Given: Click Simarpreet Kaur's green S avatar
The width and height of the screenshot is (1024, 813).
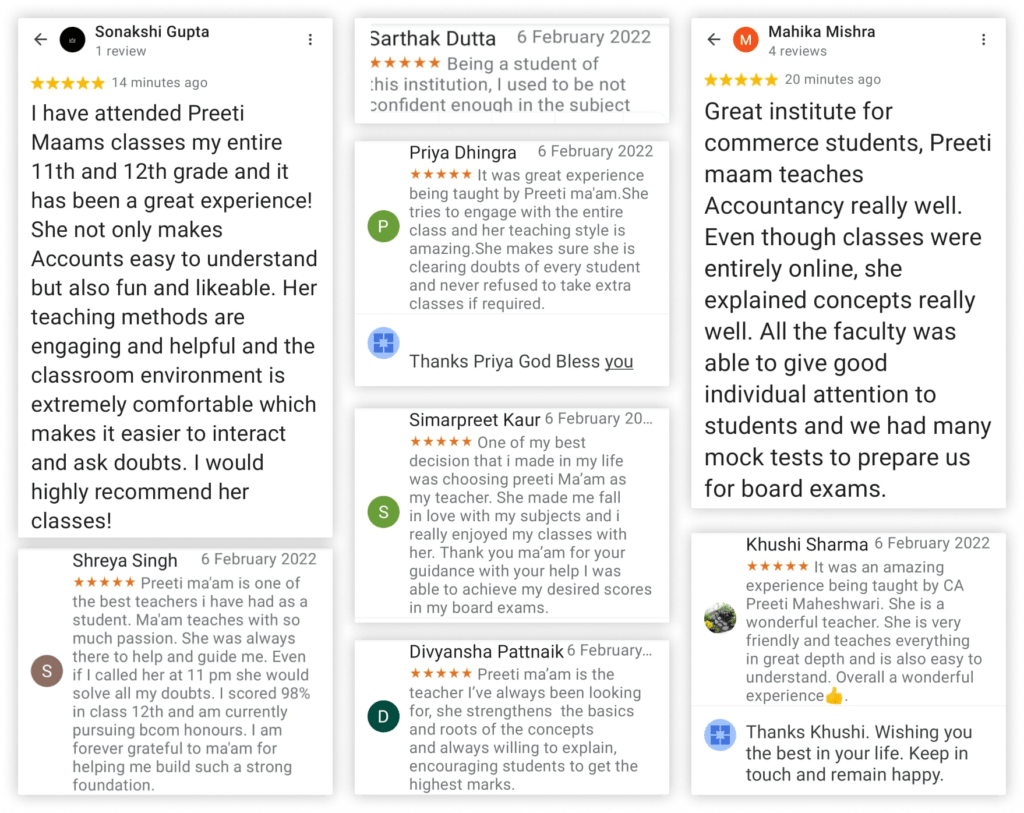Looking at the screenshot, I should [383, 513].
